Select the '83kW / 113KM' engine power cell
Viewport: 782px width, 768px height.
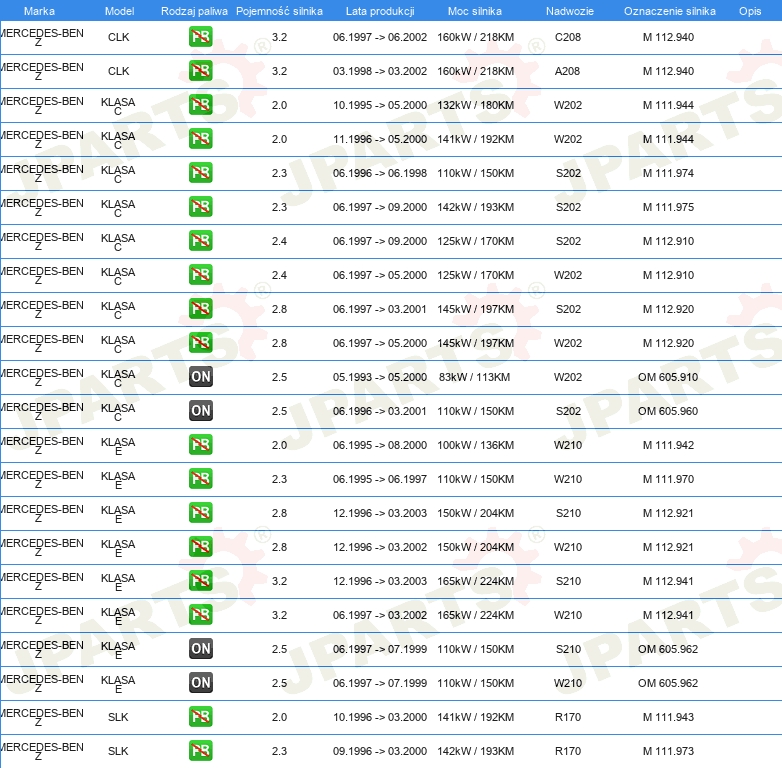pos(474,377)
